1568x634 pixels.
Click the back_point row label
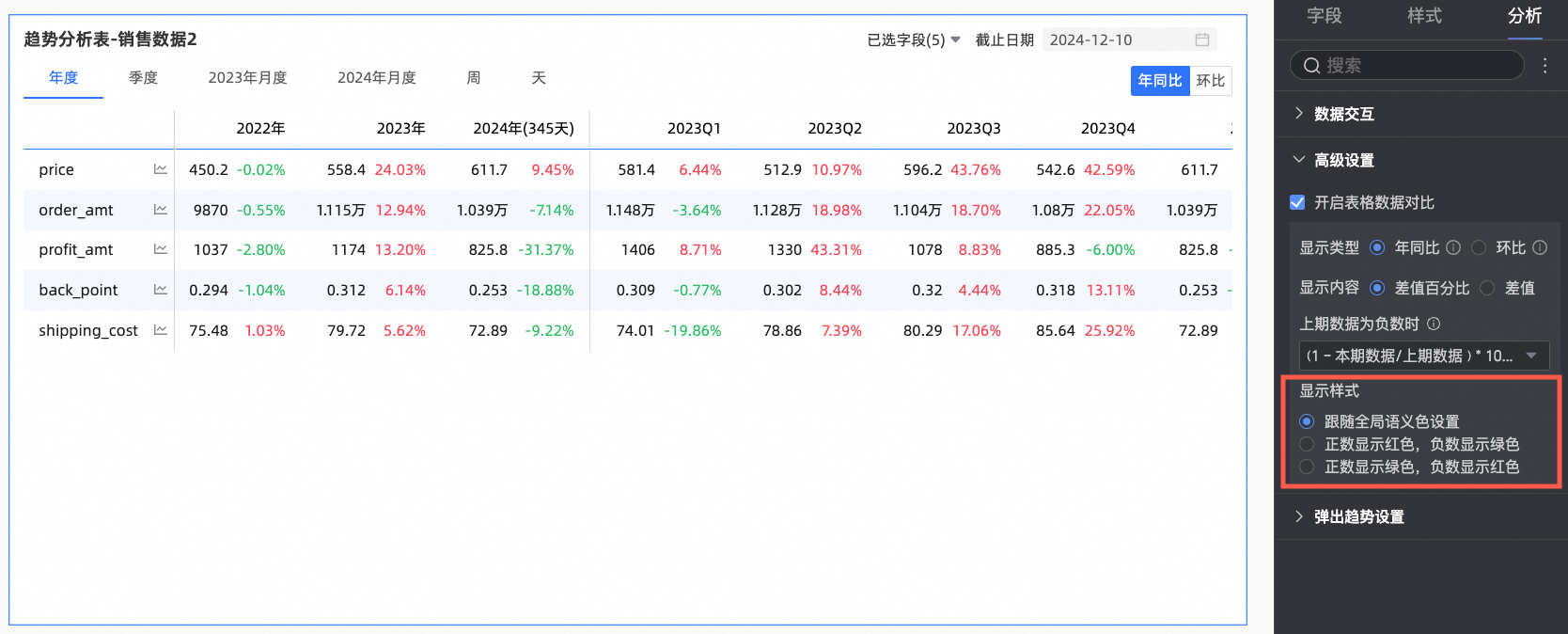[78, 290]
